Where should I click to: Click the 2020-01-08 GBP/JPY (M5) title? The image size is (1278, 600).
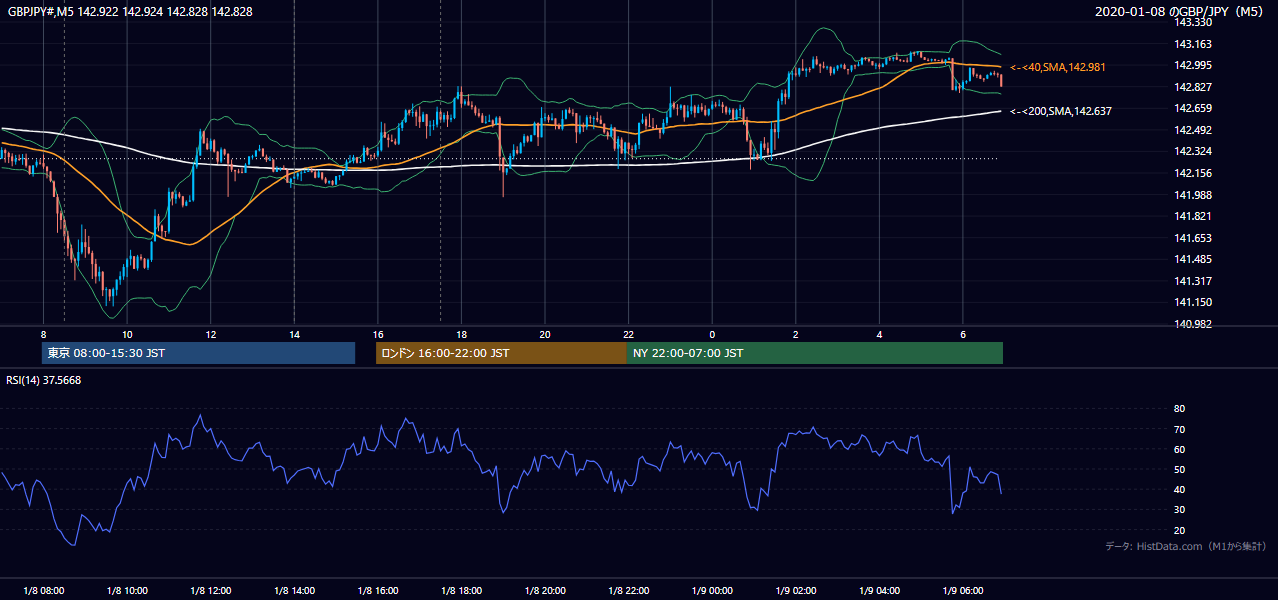1180,11
